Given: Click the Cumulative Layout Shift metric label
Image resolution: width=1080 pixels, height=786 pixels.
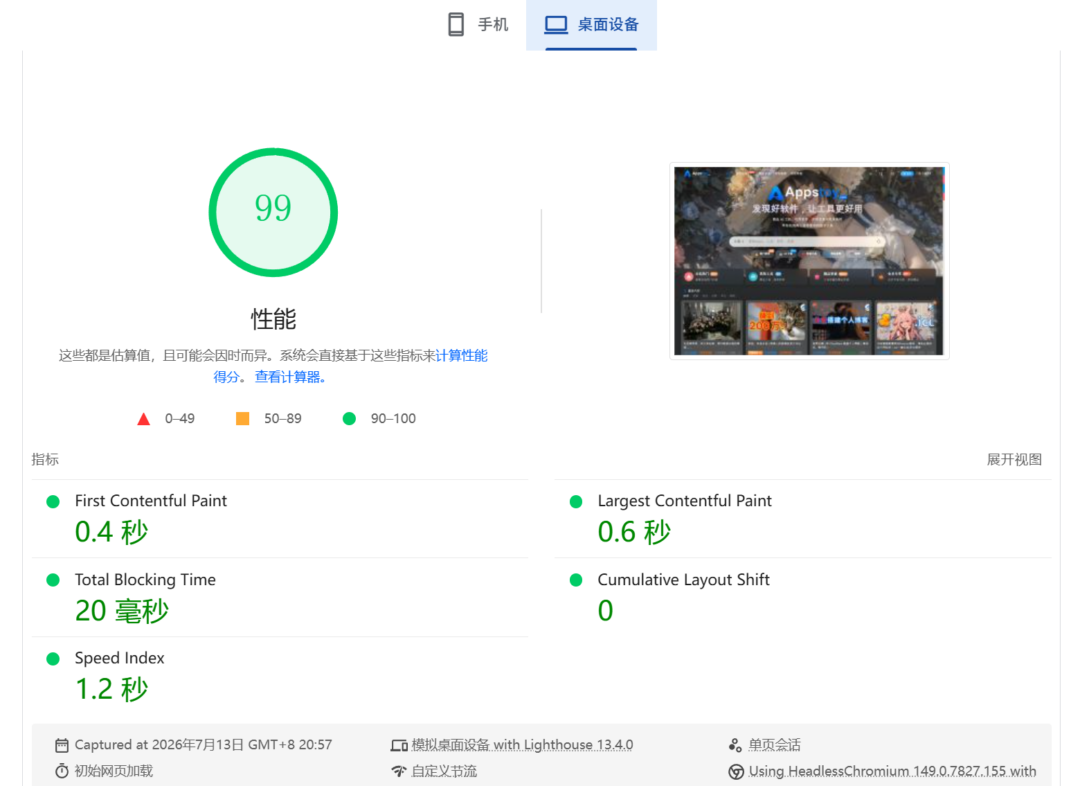Looking at the screenshot, I should point(683,580).
